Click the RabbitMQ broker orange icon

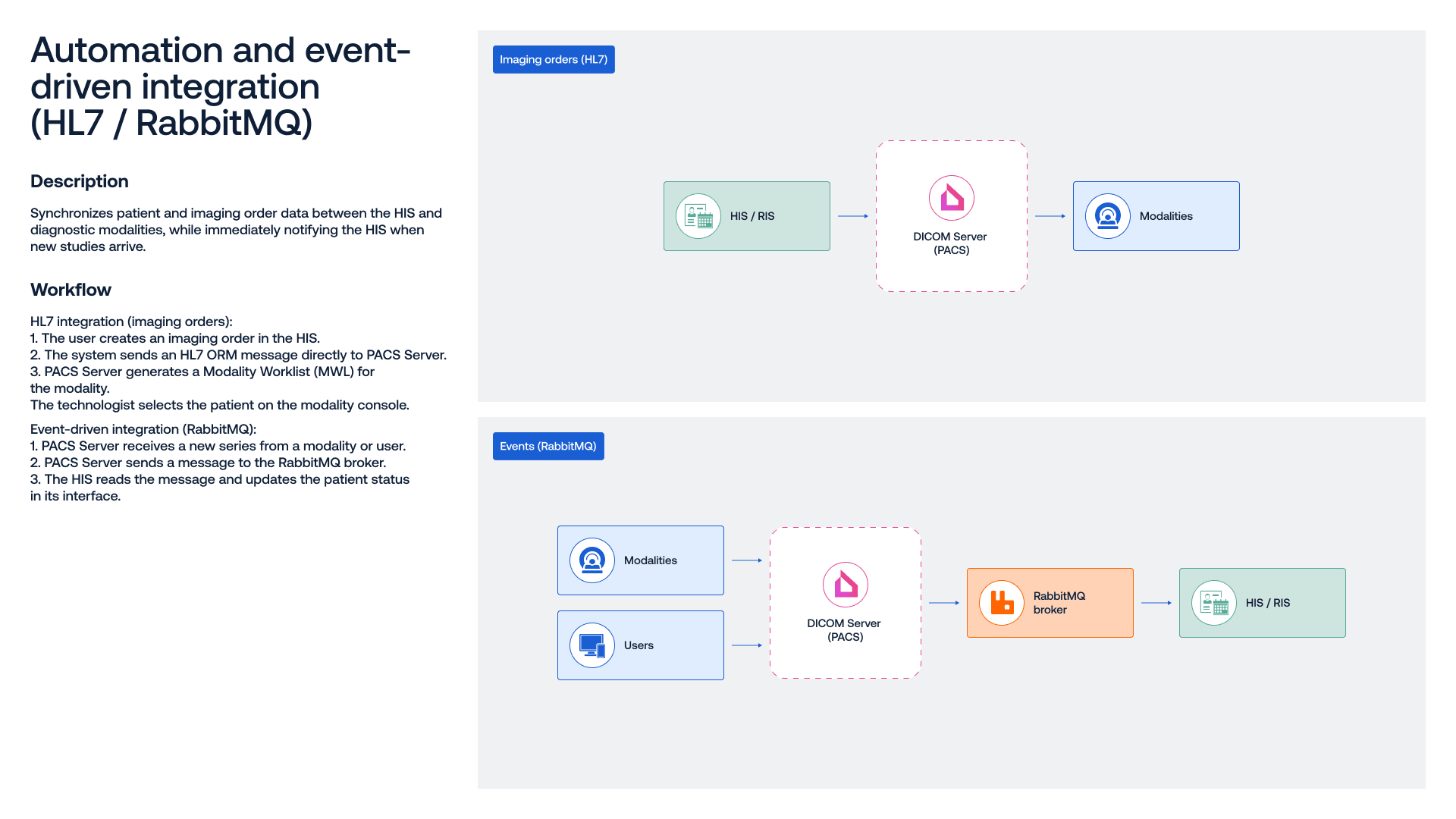pyautogui.click(x=1002, y=603)
